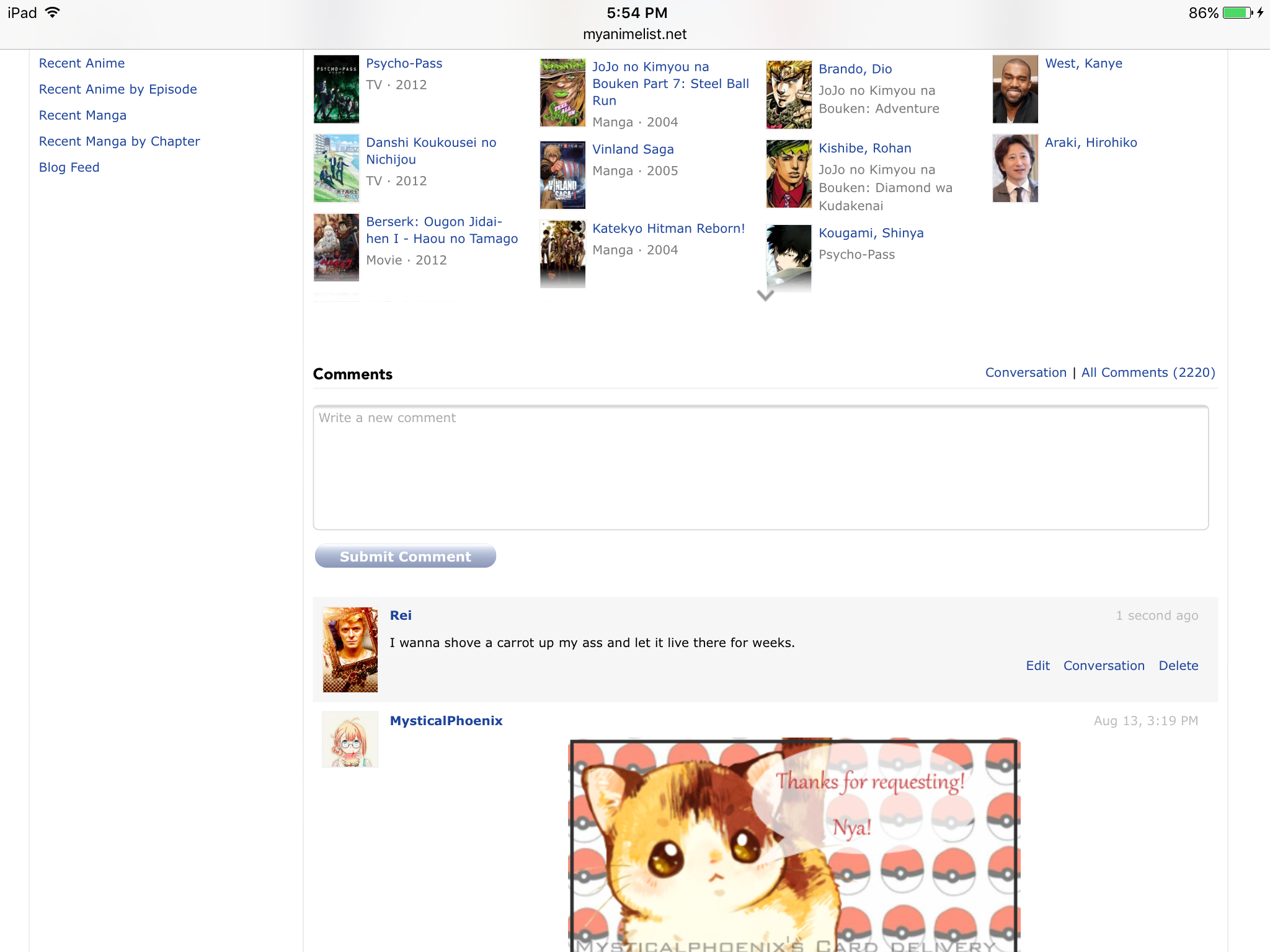The width and height of the screenshot is (1270, 952).
Task: Tap MysticalPhoenix's avatar image
Action: (x=350, y=739)
